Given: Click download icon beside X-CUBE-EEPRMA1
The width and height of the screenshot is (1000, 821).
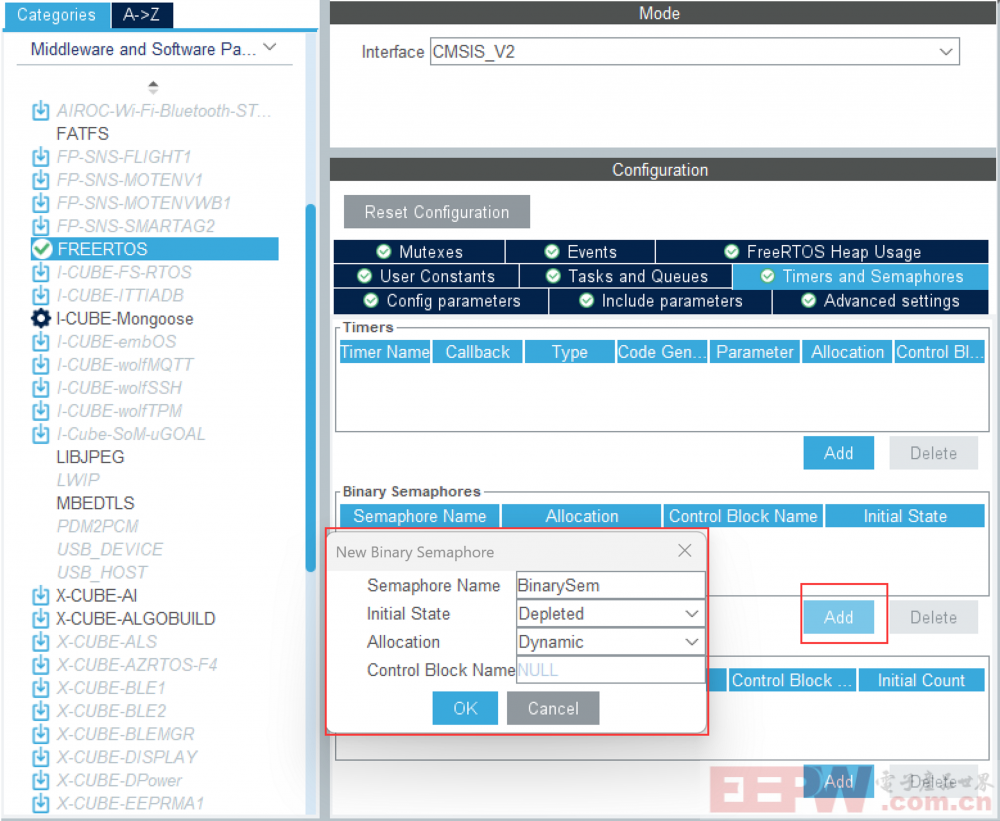Looking at the screenshot, I should pos(40,803).
